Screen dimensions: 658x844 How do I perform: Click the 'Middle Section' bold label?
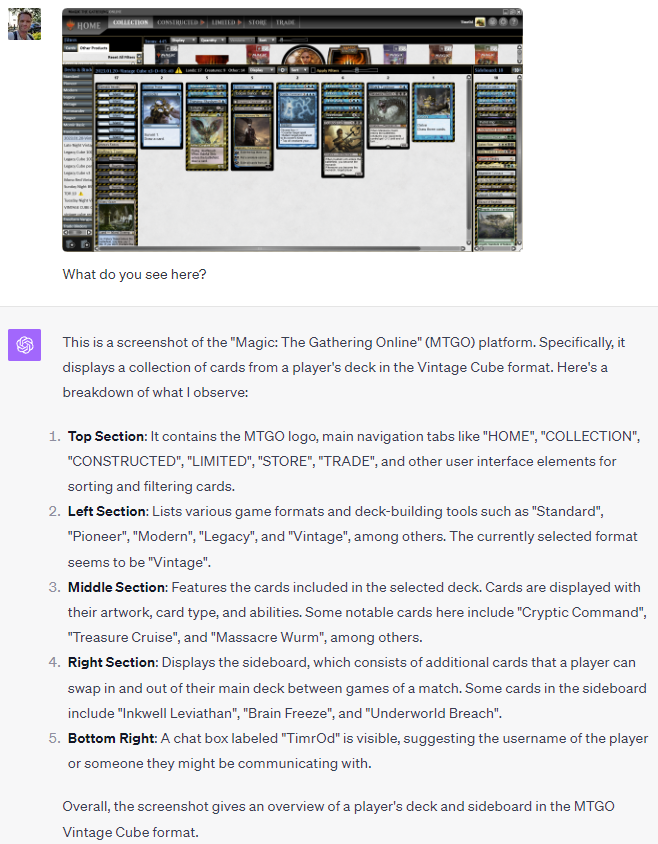[117, 587]
